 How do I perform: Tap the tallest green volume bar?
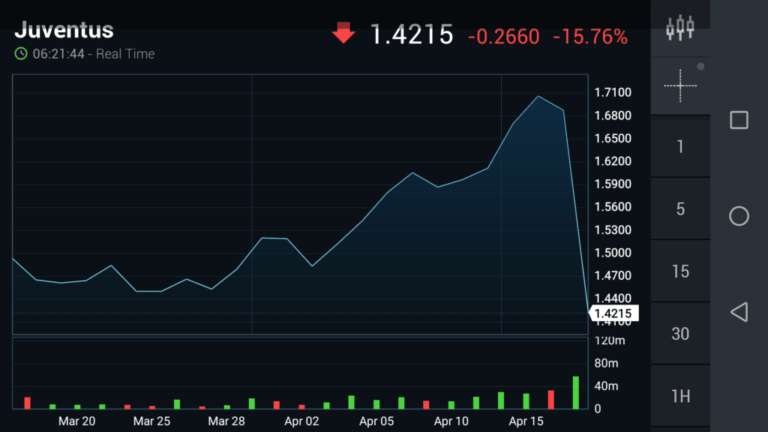[x=576, y=392]
